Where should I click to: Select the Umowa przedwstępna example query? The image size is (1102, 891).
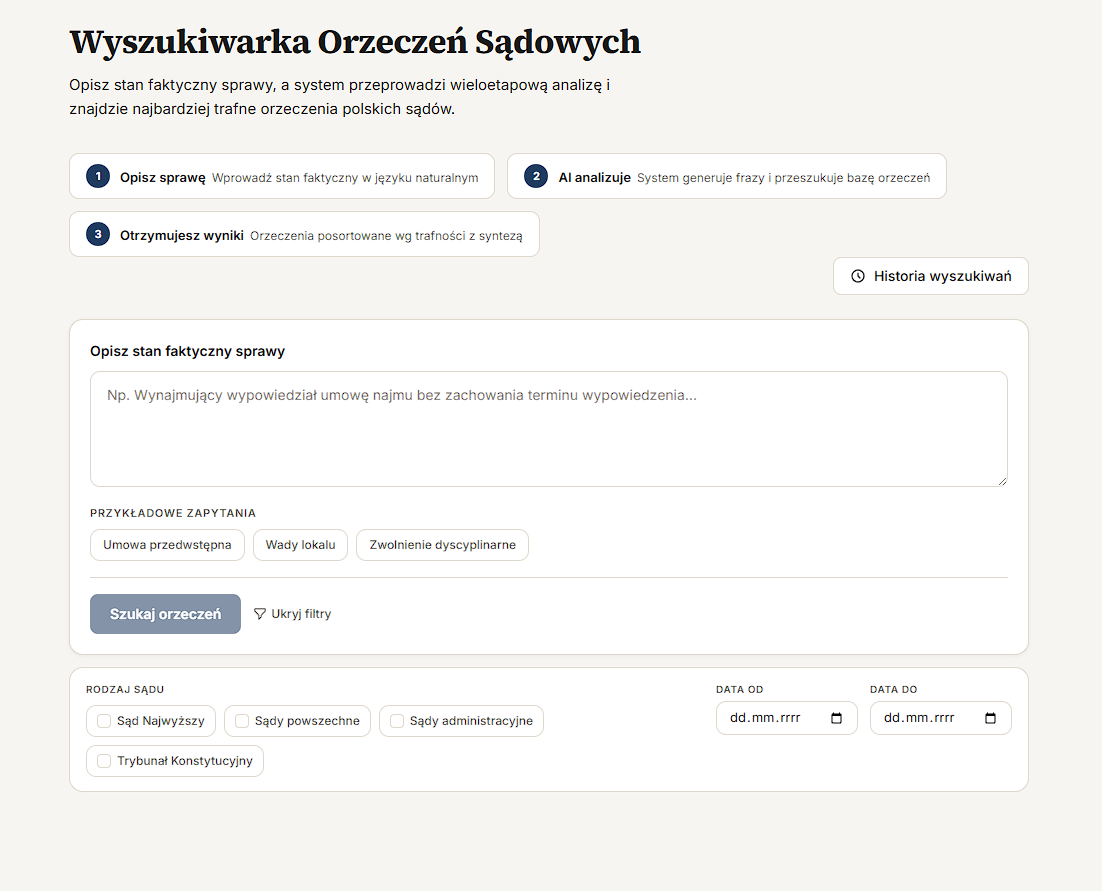(167, 545)
